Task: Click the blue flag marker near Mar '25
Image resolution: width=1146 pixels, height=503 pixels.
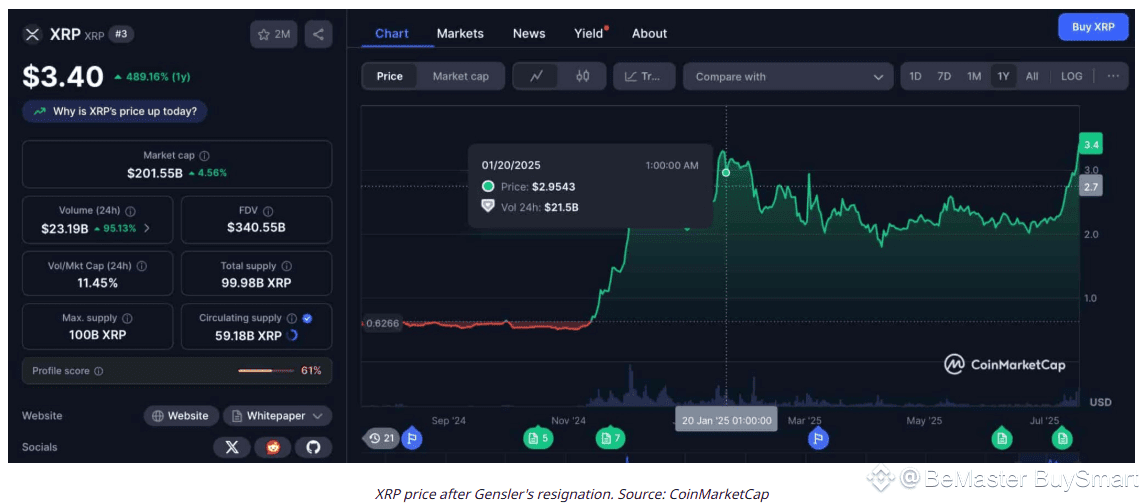Action: click(818, 438)
